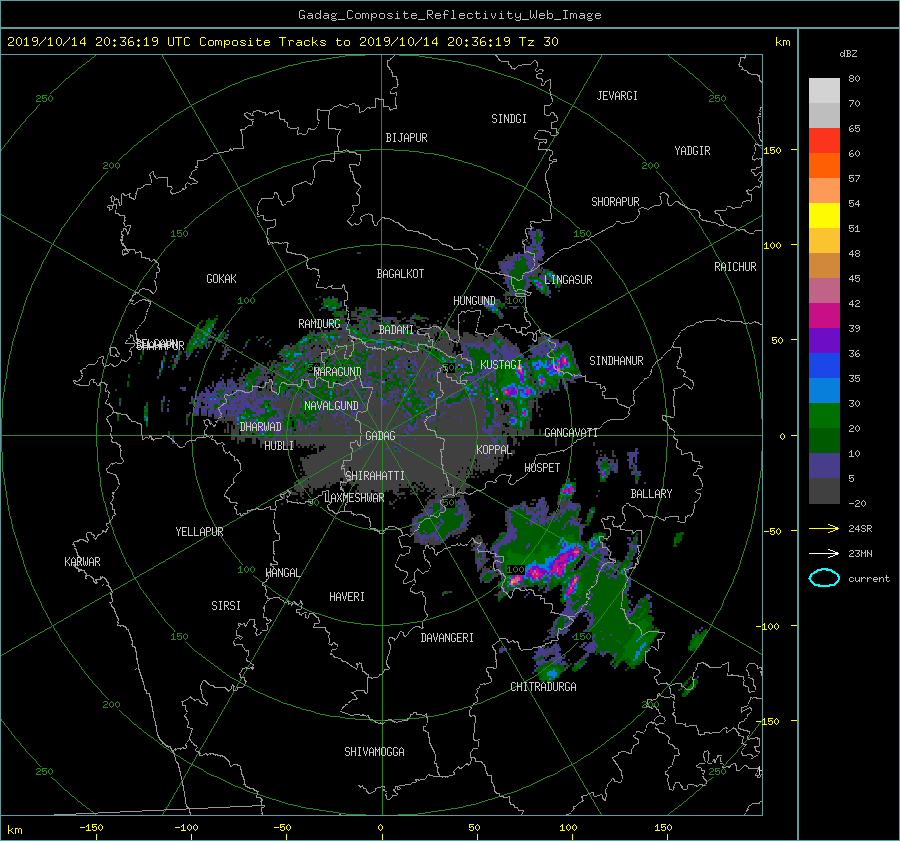Select the purple 36–39 dBZ color swatch
Viewport: 900px width, 841px height.
point(824,341)
